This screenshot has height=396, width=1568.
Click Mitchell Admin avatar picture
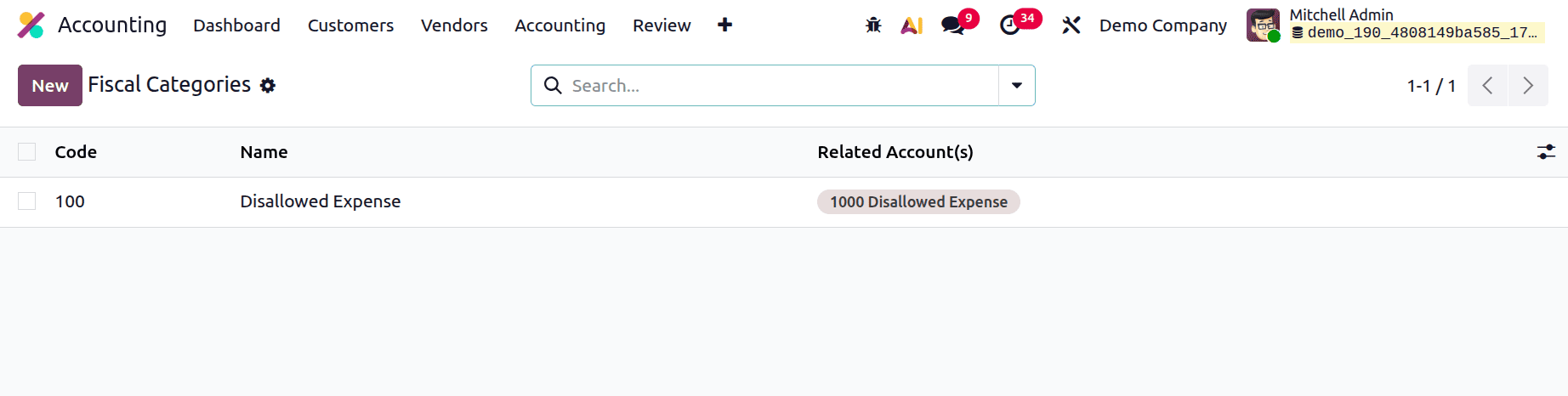tap(1263, 25)
